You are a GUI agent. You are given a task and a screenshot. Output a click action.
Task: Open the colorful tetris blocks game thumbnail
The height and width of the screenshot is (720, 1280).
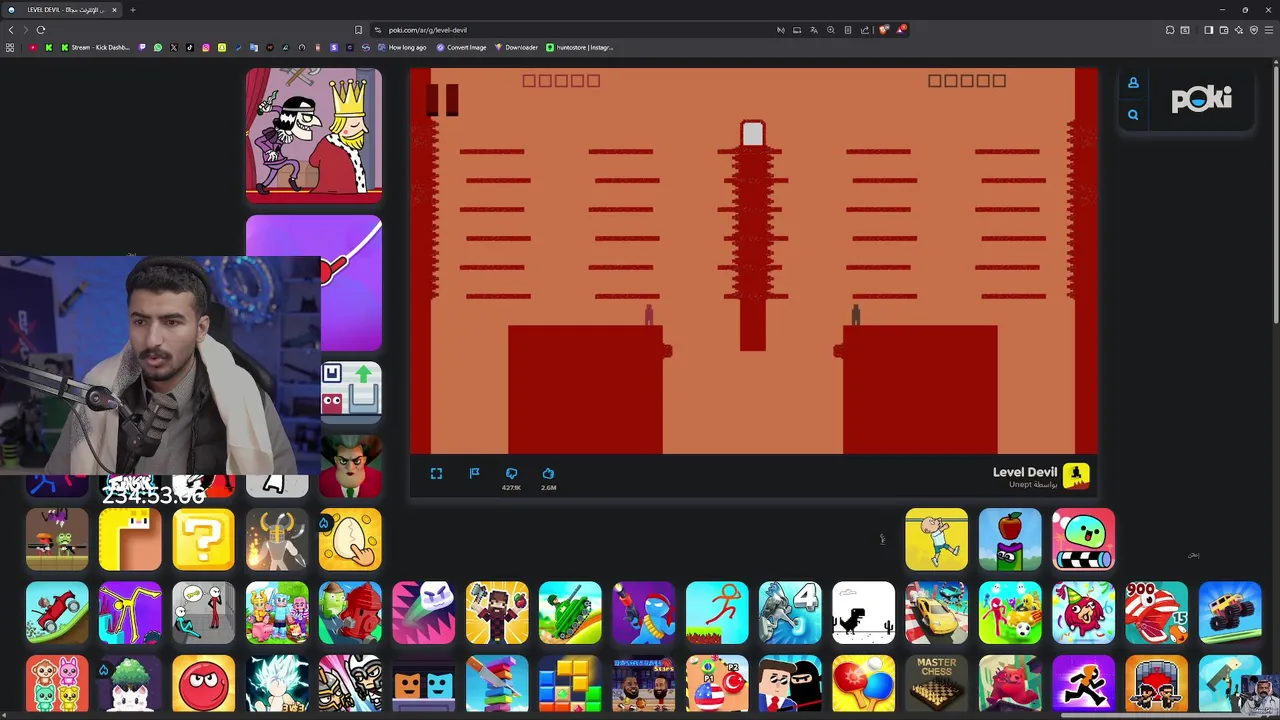tap(570, 685)
